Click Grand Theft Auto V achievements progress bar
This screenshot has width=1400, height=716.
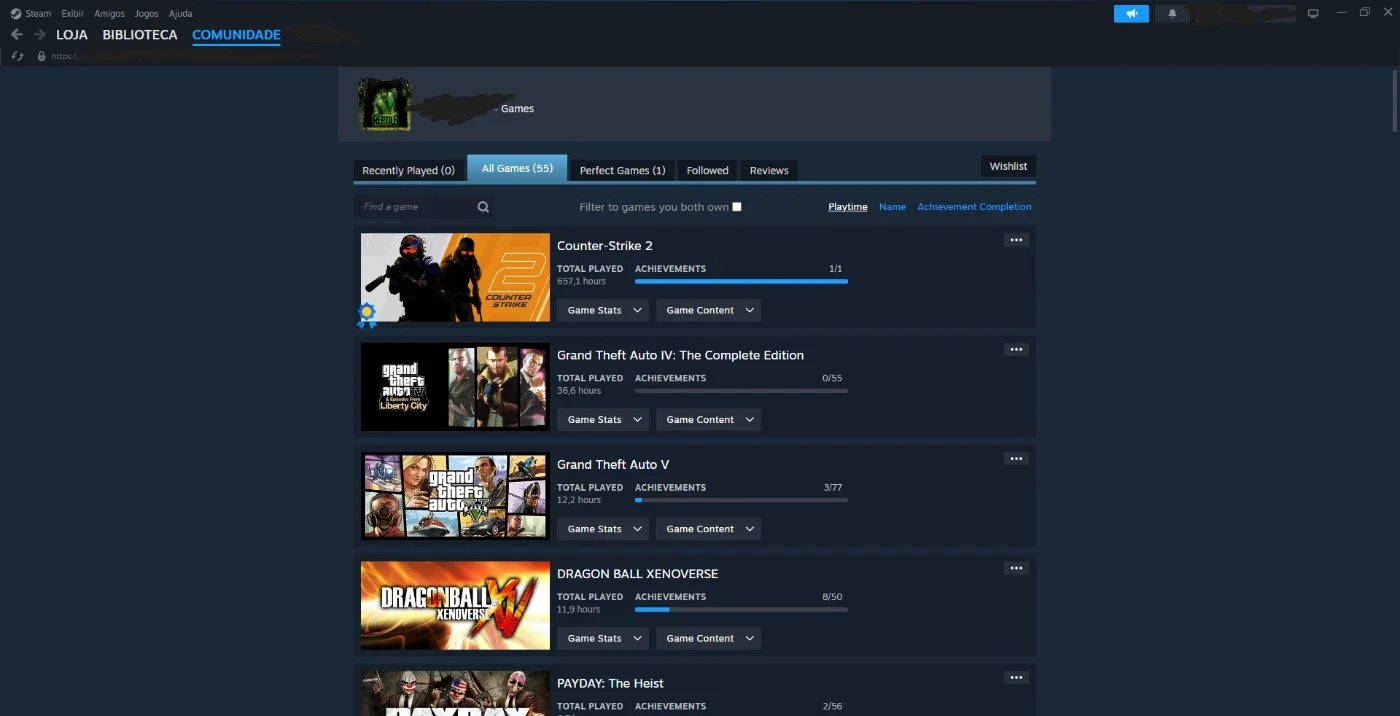click(x=741, y=500)
